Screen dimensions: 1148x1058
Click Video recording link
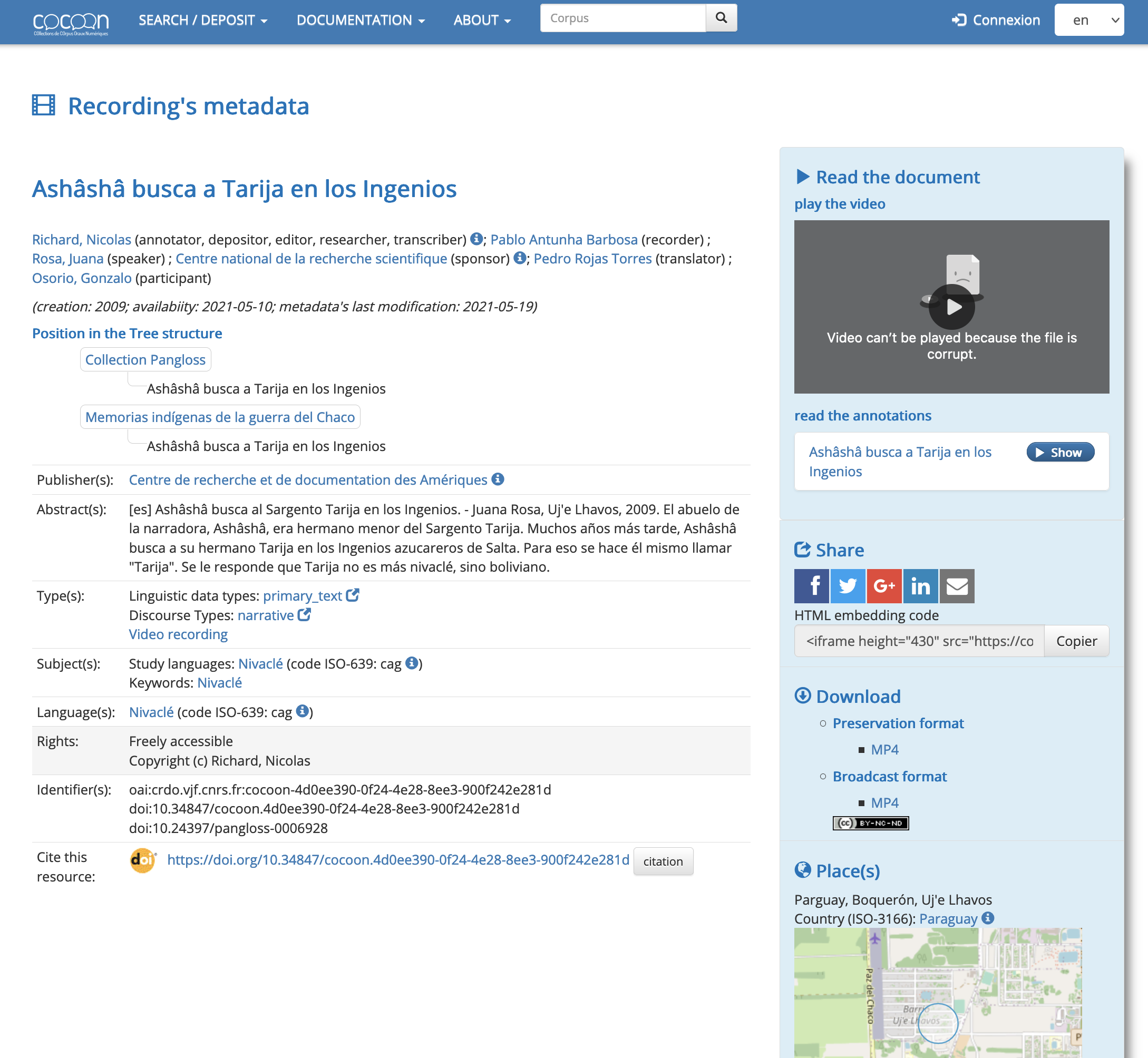pyautogui.click(x=178, y=634)
